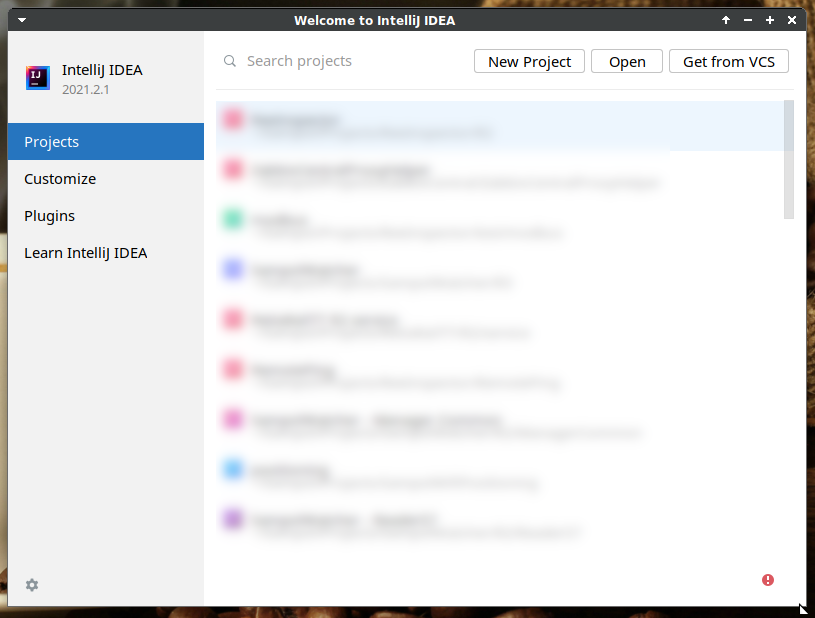Screen dimensions: 815x618
Task: Click the New Project button
Action: click(x=529, y=61)
